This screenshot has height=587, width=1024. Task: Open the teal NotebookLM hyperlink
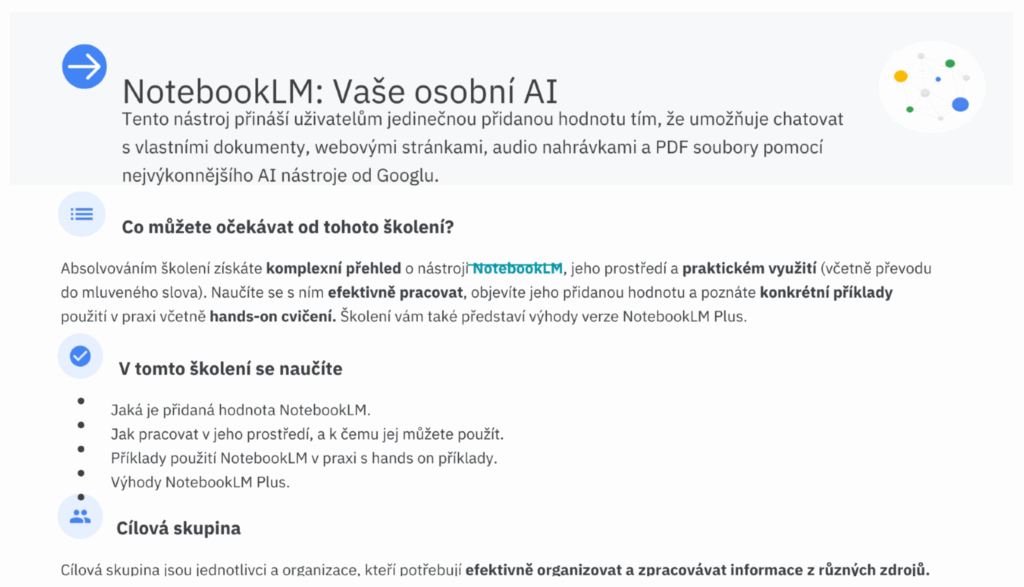point(518,268)
